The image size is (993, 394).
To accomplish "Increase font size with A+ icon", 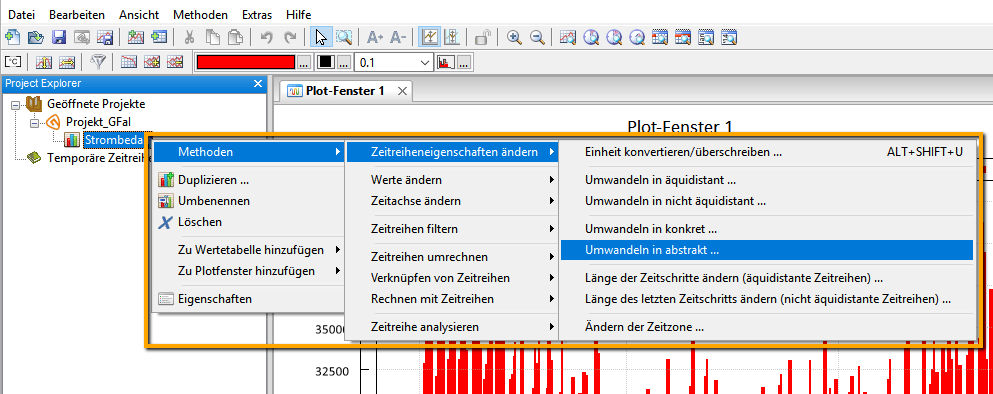I will [x=375, y=37].
